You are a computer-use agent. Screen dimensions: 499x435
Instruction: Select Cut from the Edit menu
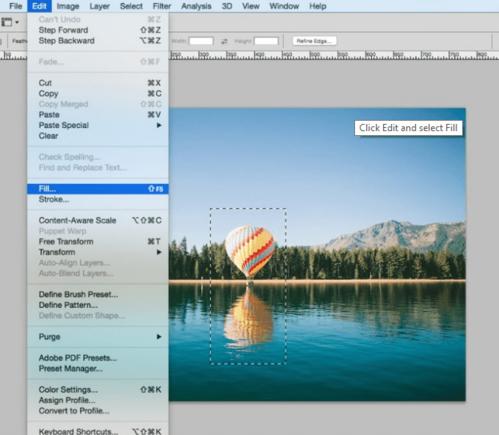click(x=98, y=83)
